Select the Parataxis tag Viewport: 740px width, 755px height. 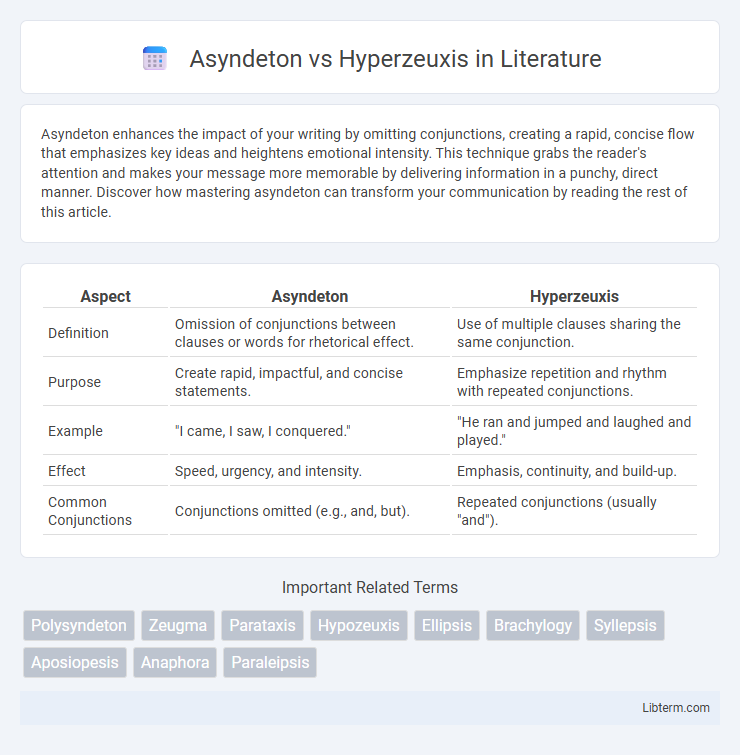click(x=262, y=625)
